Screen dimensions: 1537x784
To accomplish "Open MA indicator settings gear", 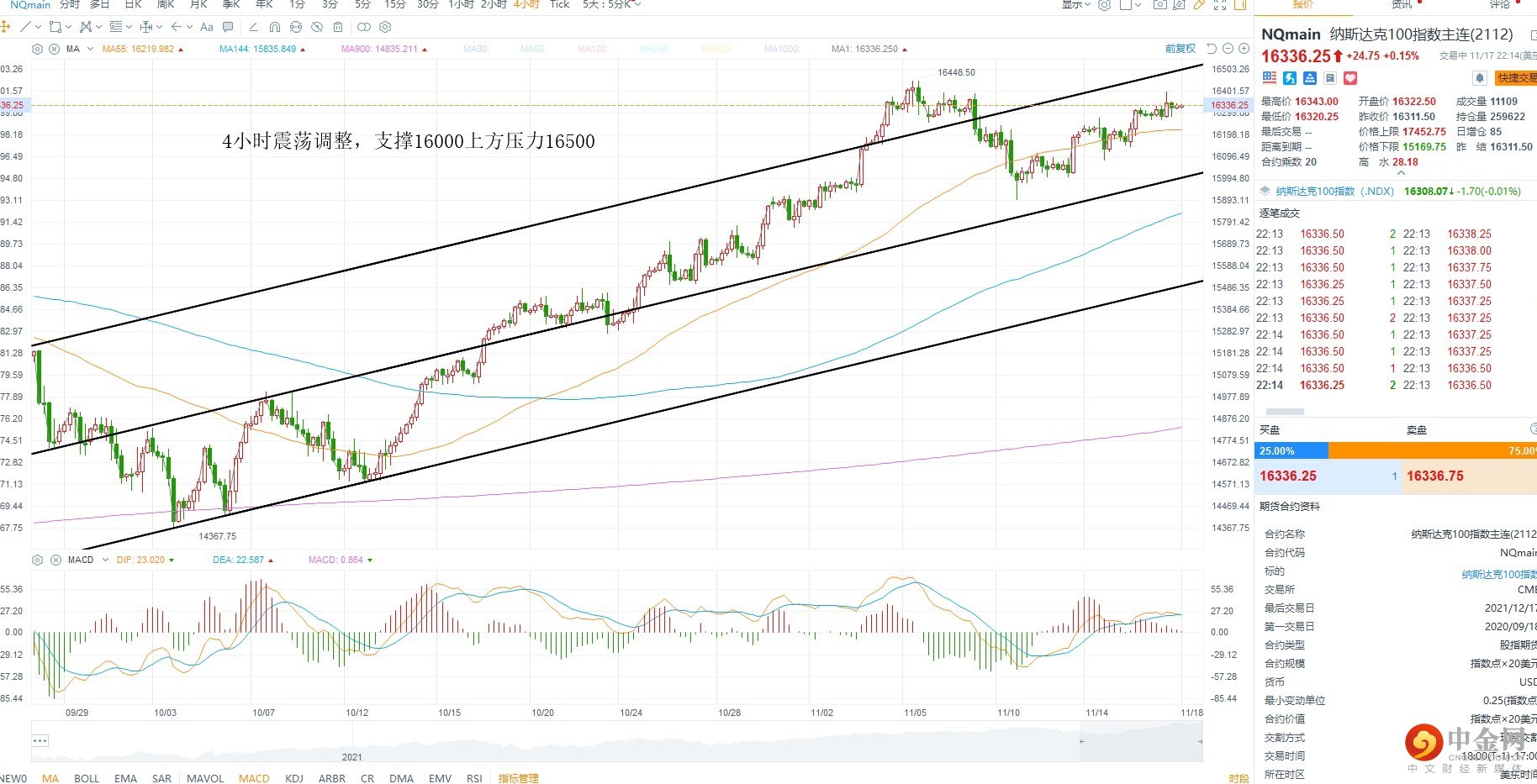I will (x=37, y=49).
